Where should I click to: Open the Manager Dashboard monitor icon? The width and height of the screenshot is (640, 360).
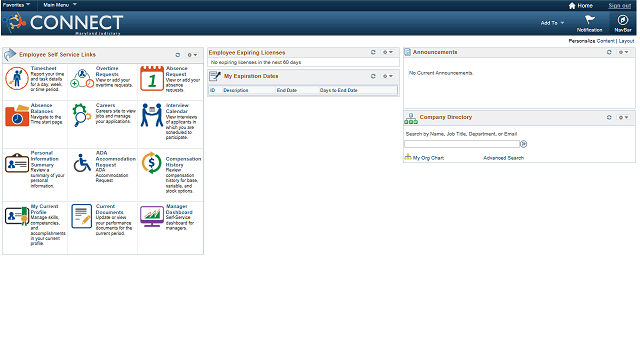(152, 216)
